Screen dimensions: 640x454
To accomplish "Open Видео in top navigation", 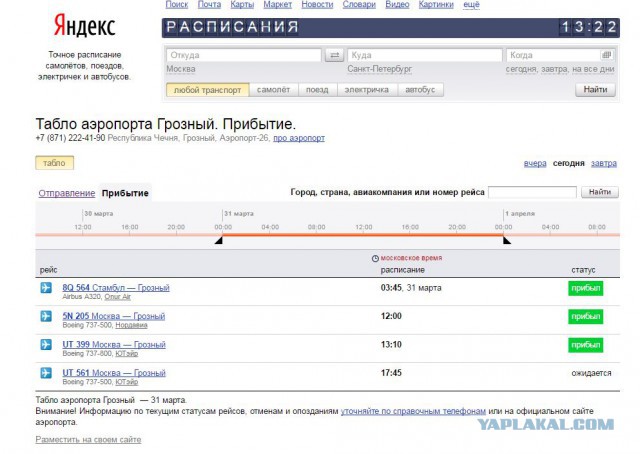I will 397,4.
